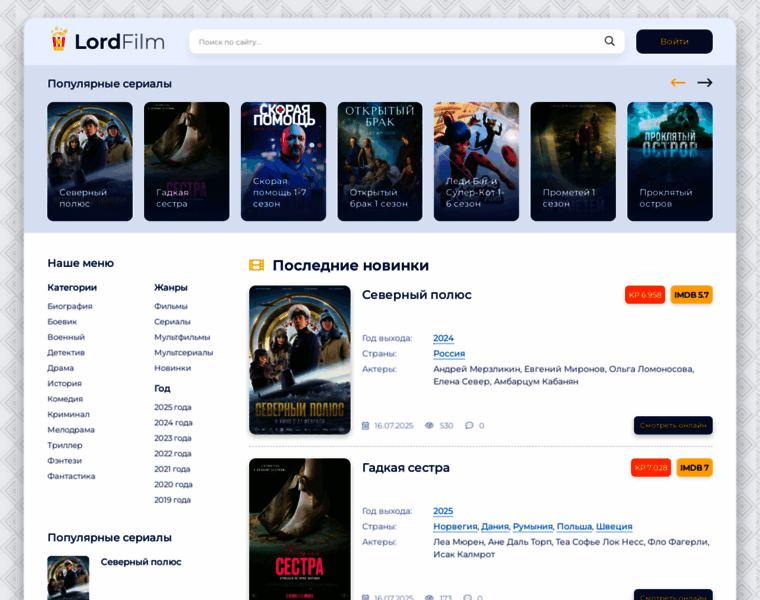The width and height of the screenshot is (760, 600).
Task: Open Скорая помощь 1-7 сезон card
Action: pyautogui.click(x=283, y=161)
